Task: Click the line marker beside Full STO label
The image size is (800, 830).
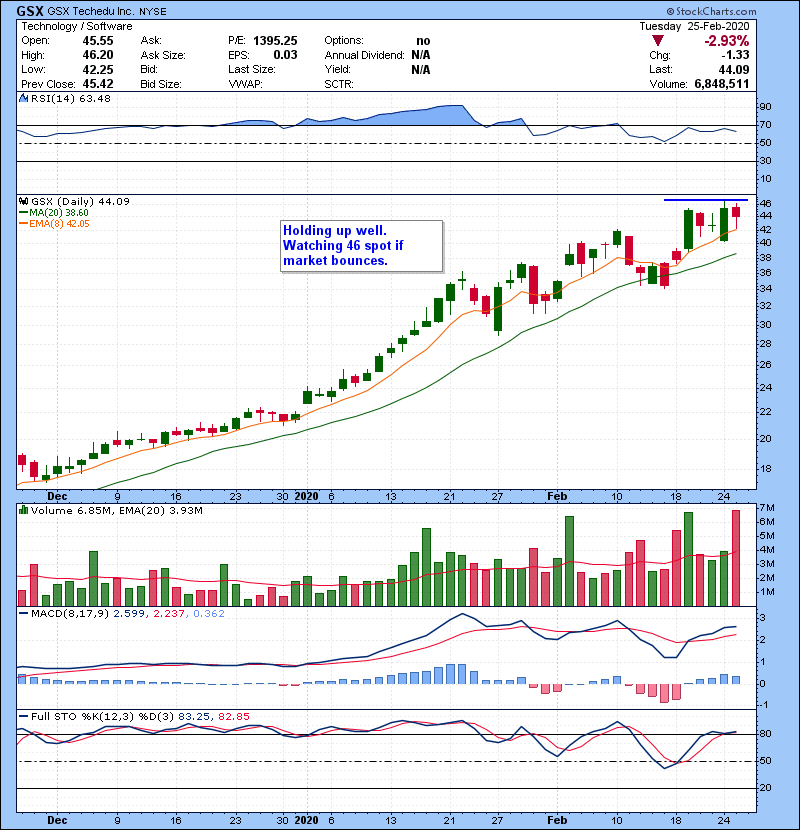Action: pos(23,716)
